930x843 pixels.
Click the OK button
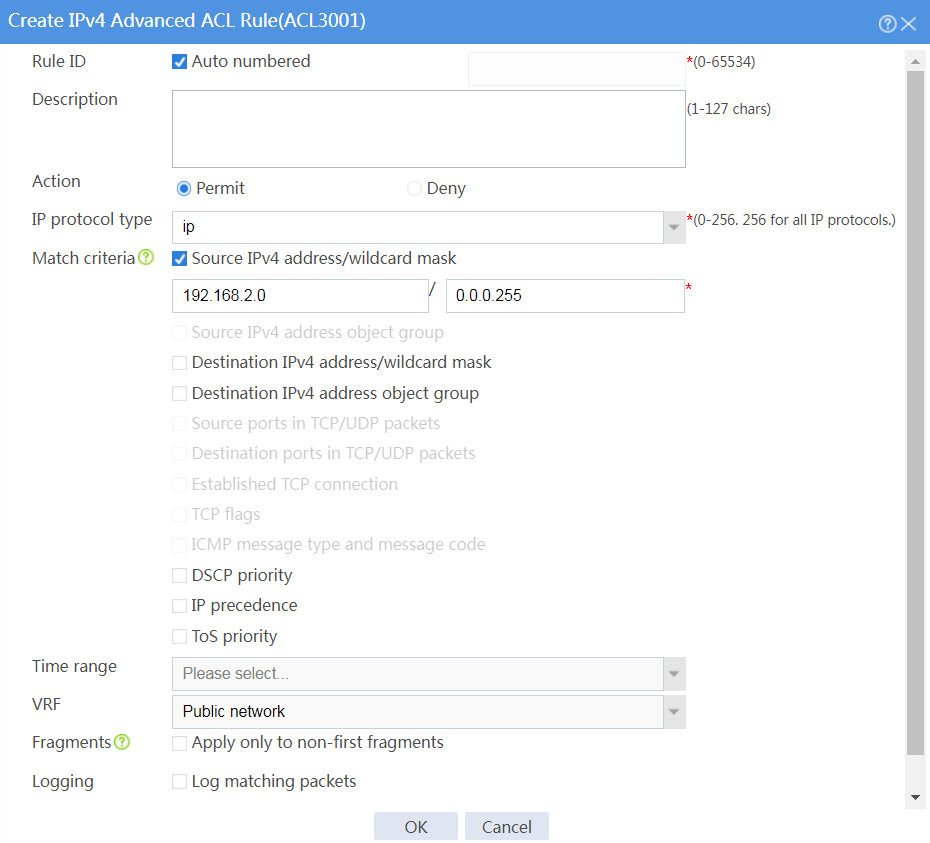(x=416, y=826)
